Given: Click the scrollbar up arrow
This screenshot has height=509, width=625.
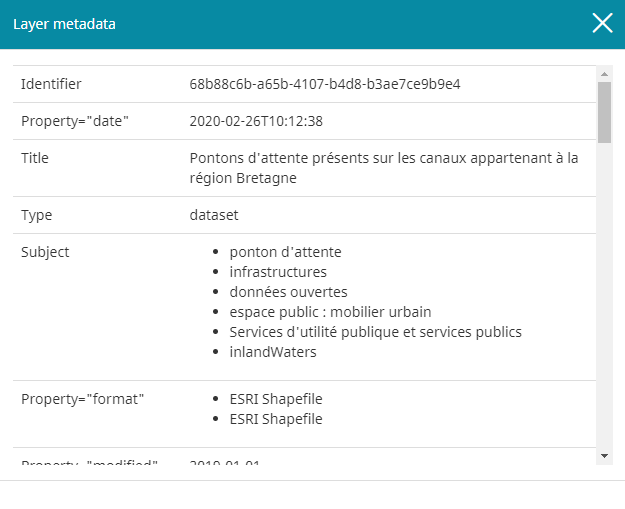Looking at the screenshot, I should (x=604, y=74).
